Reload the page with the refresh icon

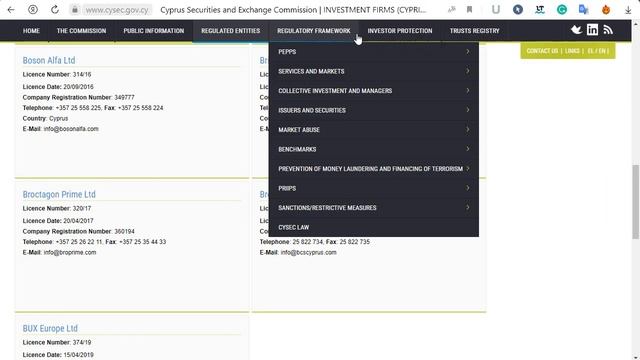pyautogui.click(x=55, y=9)
